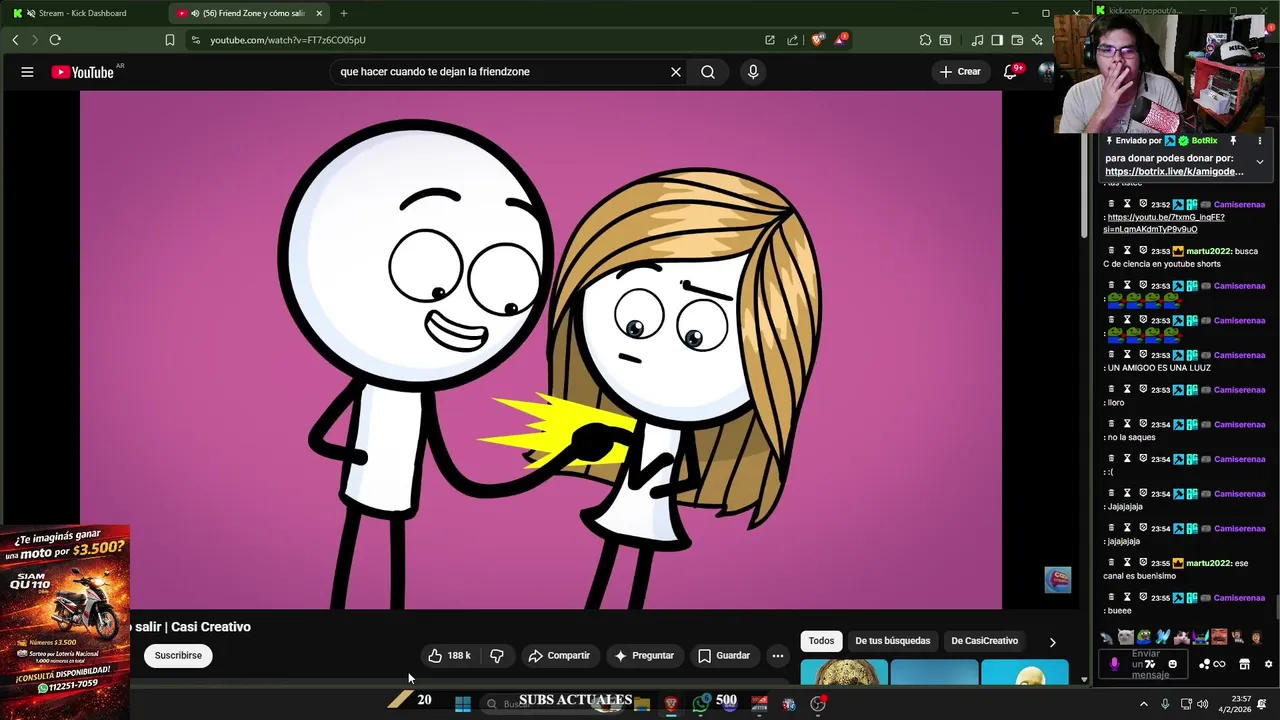Screen dimensions: 1280x720
Task: Open Brave Shields lion icon
Action: click(x=817, y=40)
